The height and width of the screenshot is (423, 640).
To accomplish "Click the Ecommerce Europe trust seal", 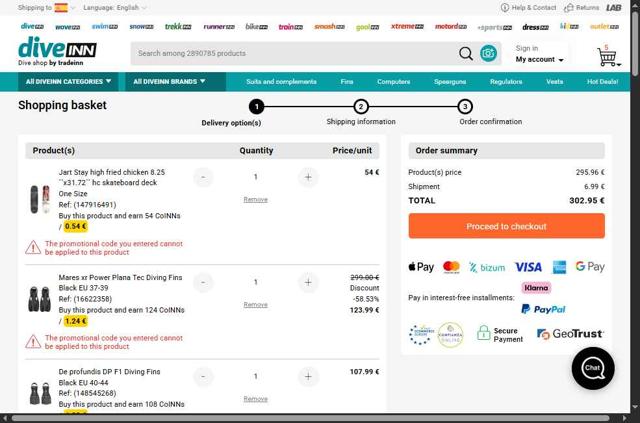I will (422, 334).
